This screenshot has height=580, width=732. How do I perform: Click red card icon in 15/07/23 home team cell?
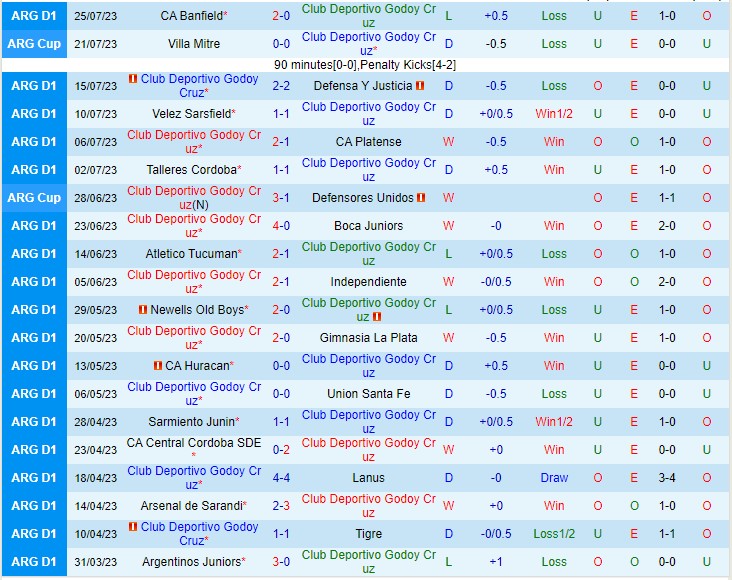point(133,78)
